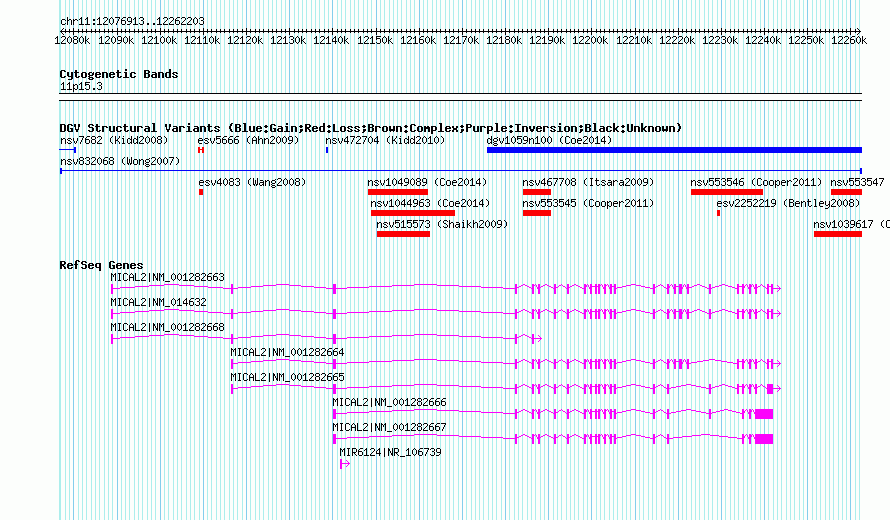Select MIR6124|NR_106739 gene label

[x=390, y=452]
